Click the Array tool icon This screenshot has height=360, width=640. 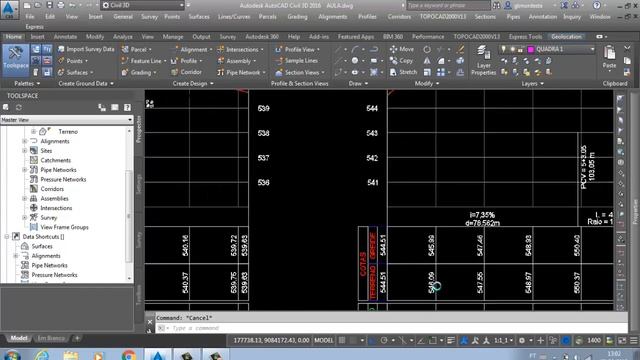tap(441, 72)
